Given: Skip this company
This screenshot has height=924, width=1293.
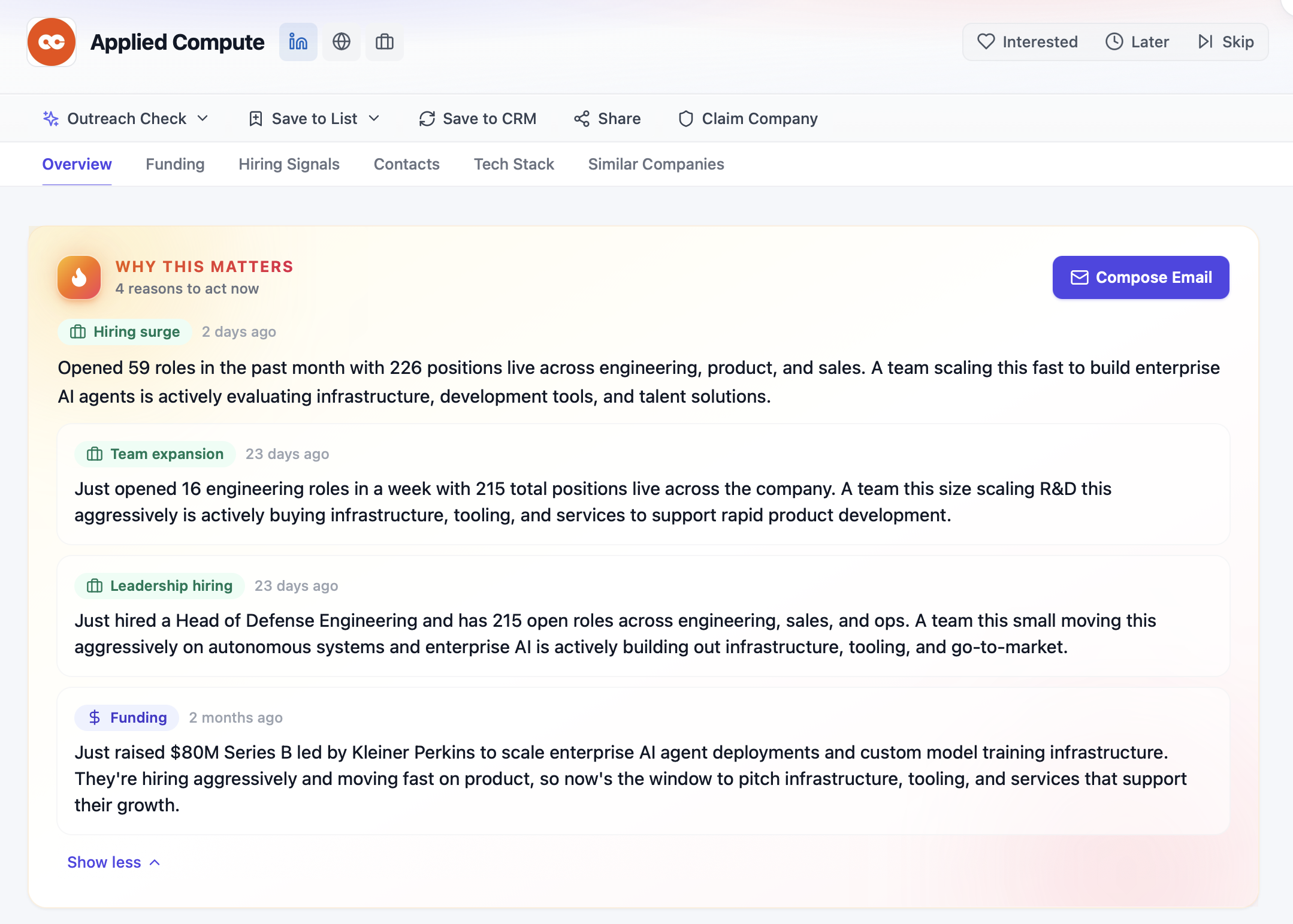Looking at the screenshot, I should [1226, 42].
